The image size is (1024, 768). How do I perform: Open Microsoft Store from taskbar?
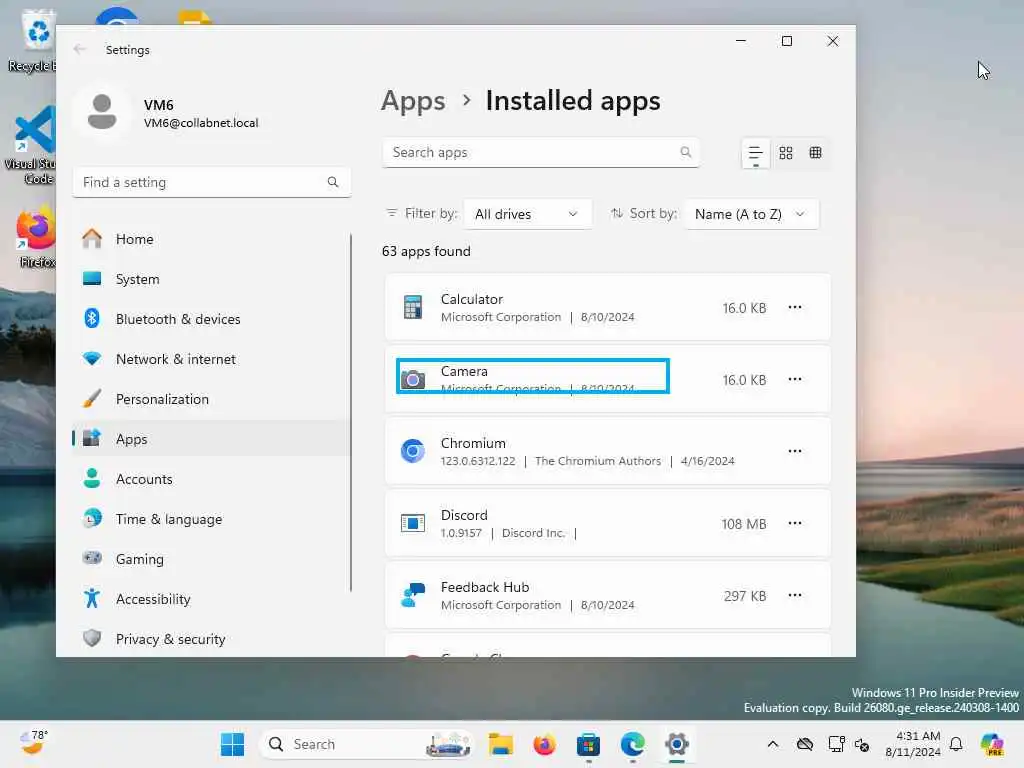pyautogui.click(x=588, y=744)
